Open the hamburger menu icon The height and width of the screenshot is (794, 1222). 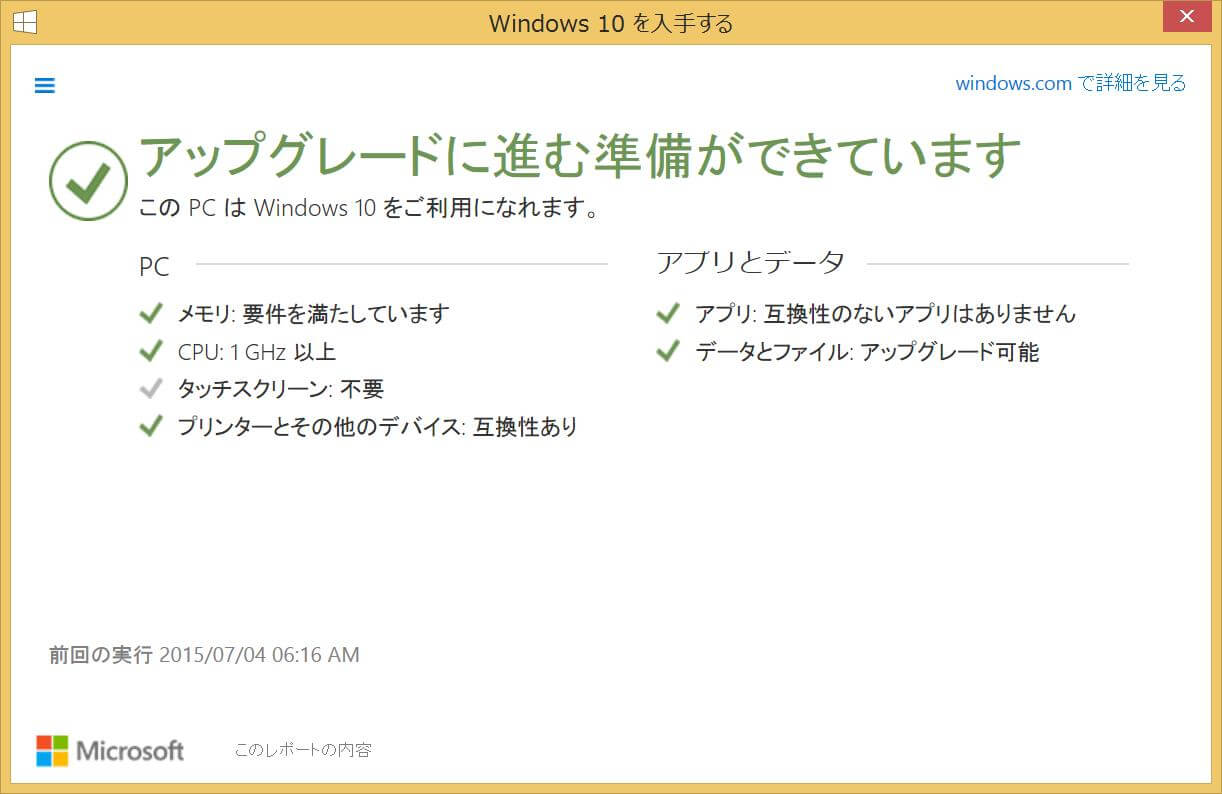point(44,85)
